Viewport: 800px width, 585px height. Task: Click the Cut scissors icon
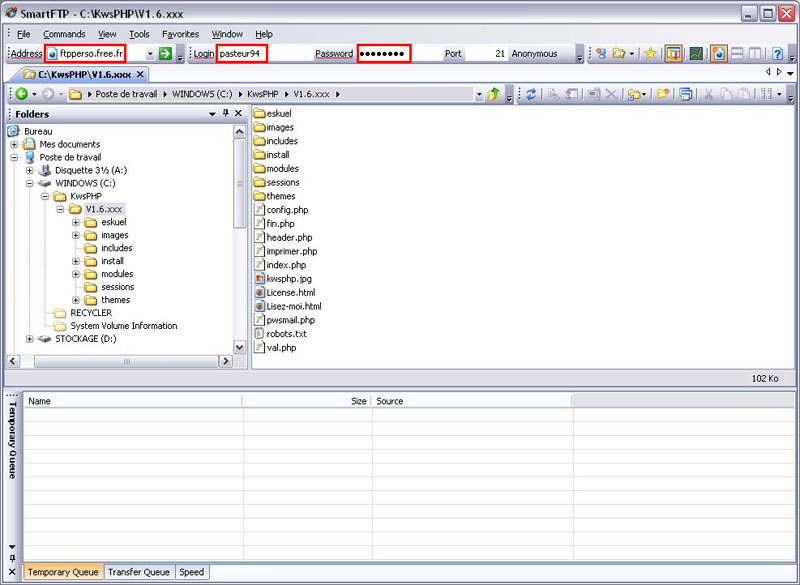708,94
